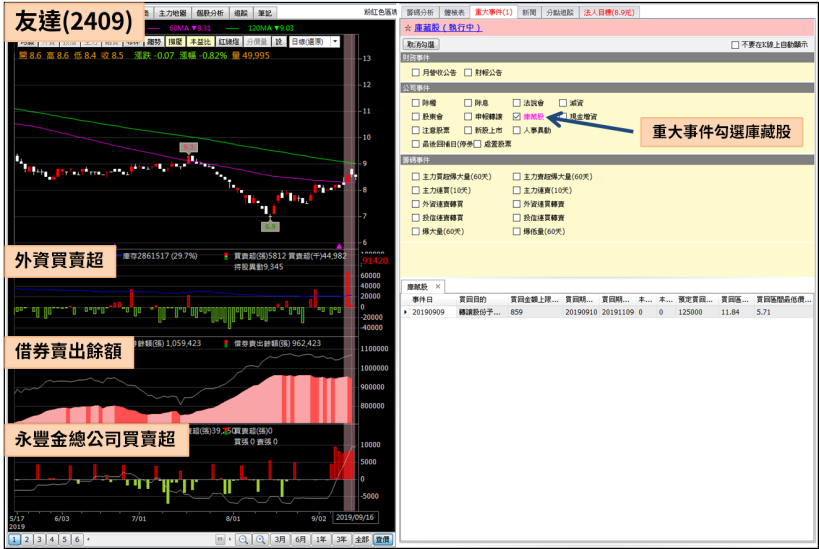Click the 取消勾選 button

(421, 45)
